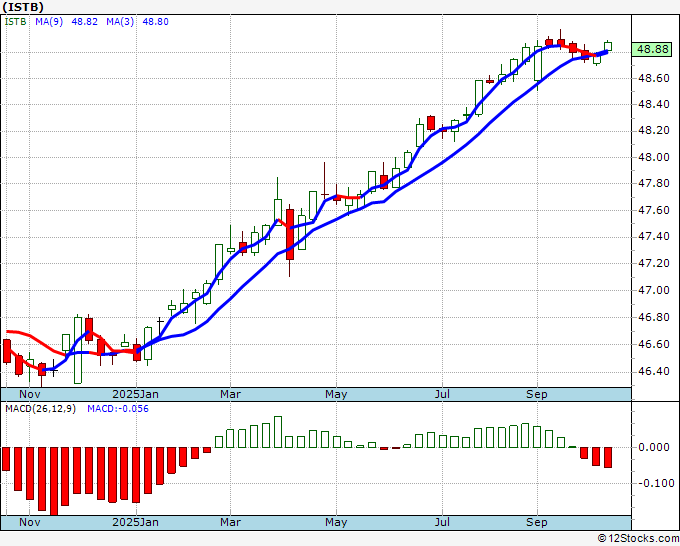
Task: Click the 48.60 price axis label
Action: (653, 78)
